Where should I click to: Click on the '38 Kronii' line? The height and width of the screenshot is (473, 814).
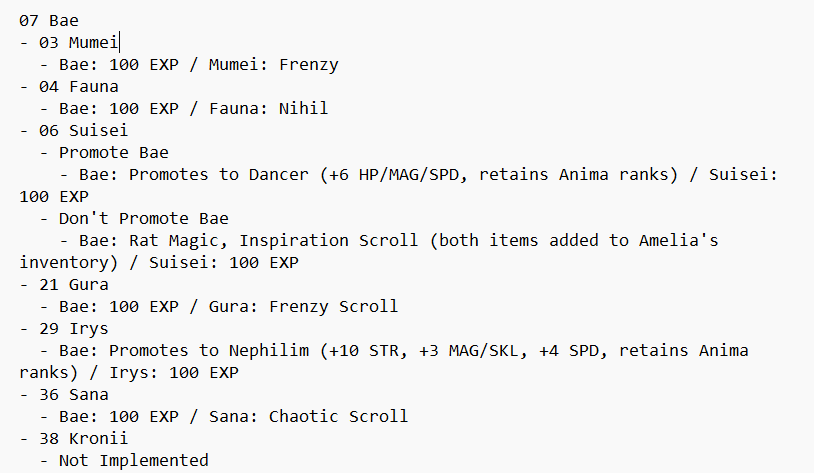[74, 439]
